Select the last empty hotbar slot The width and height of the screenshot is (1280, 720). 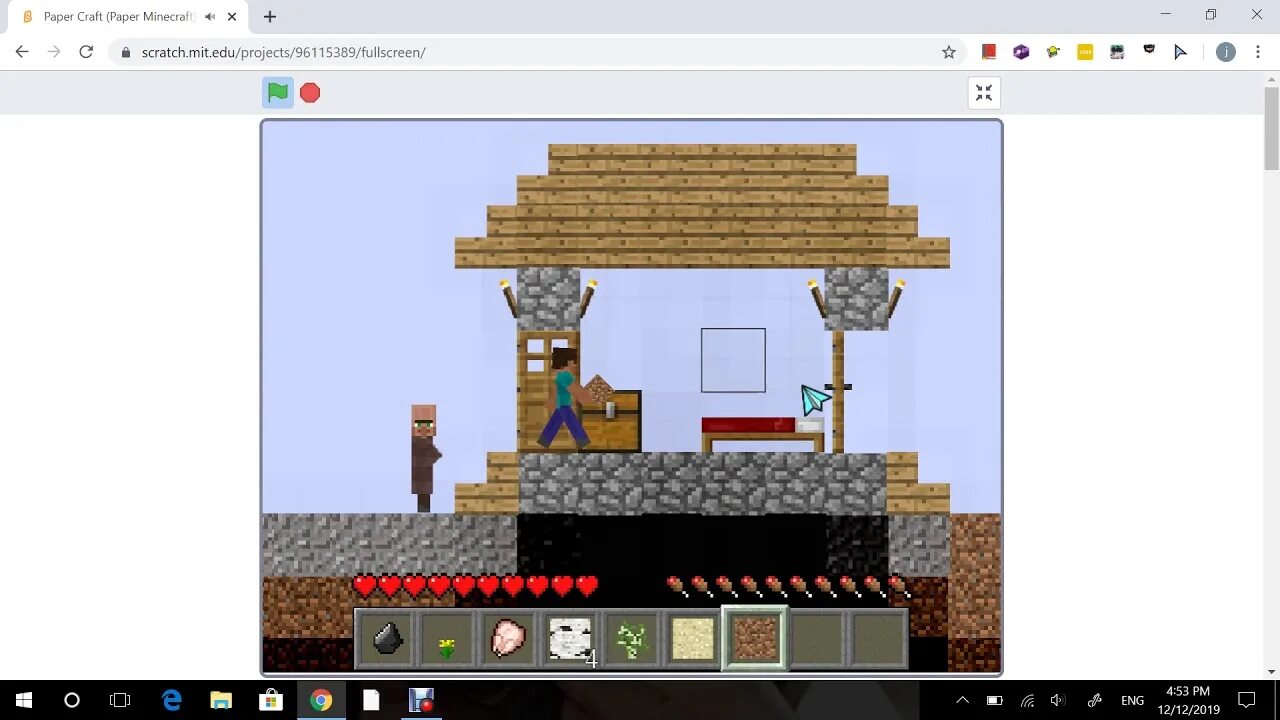(878, 638)
